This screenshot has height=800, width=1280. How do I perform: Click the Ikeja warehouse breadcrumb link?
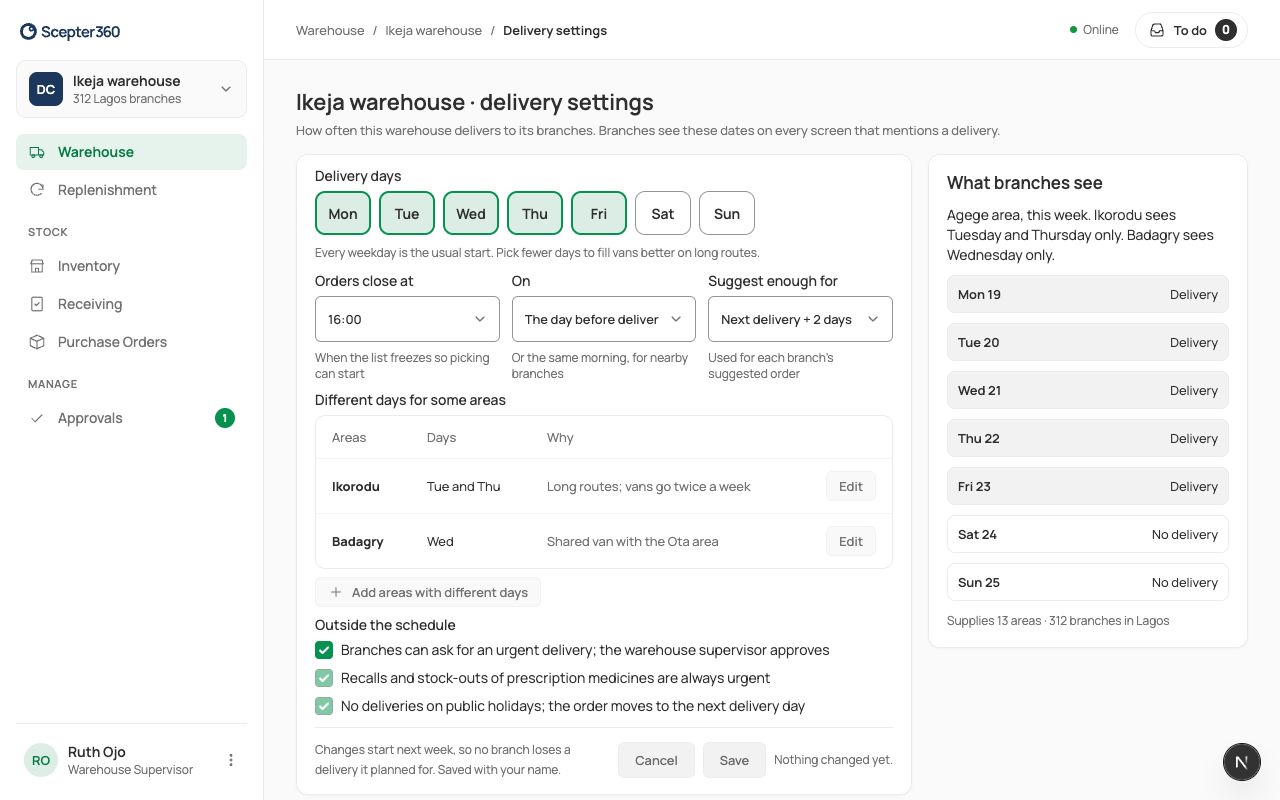(x=433, y=30)
